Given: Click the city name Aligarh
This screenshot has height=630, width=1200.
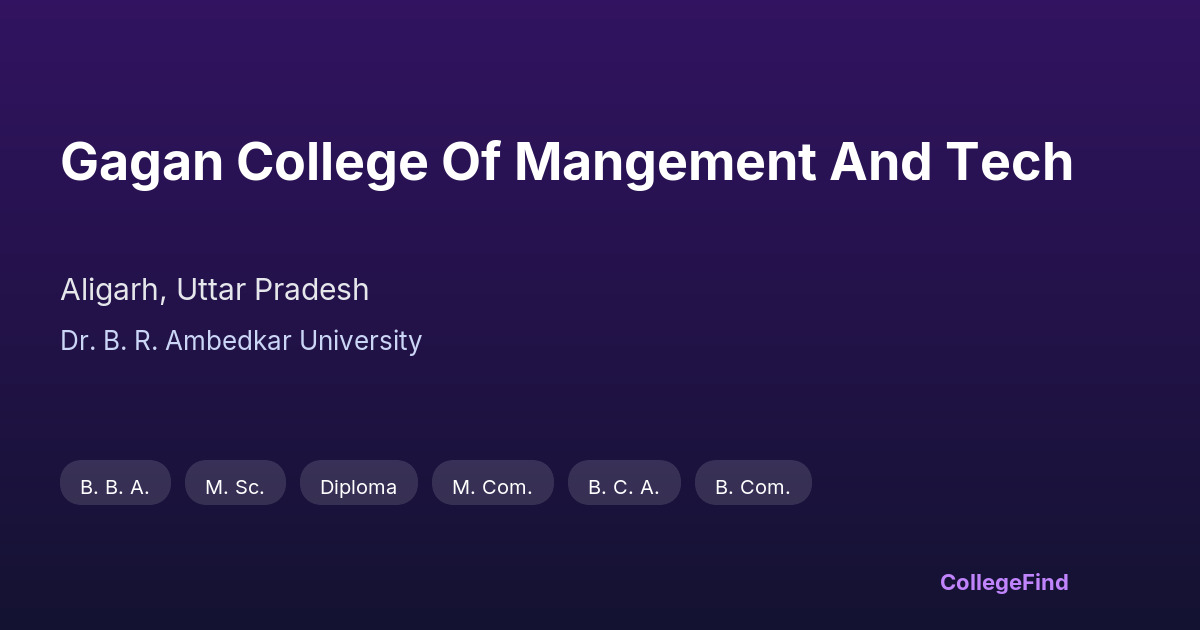Looking at the screenshot, I should point(110,290).
